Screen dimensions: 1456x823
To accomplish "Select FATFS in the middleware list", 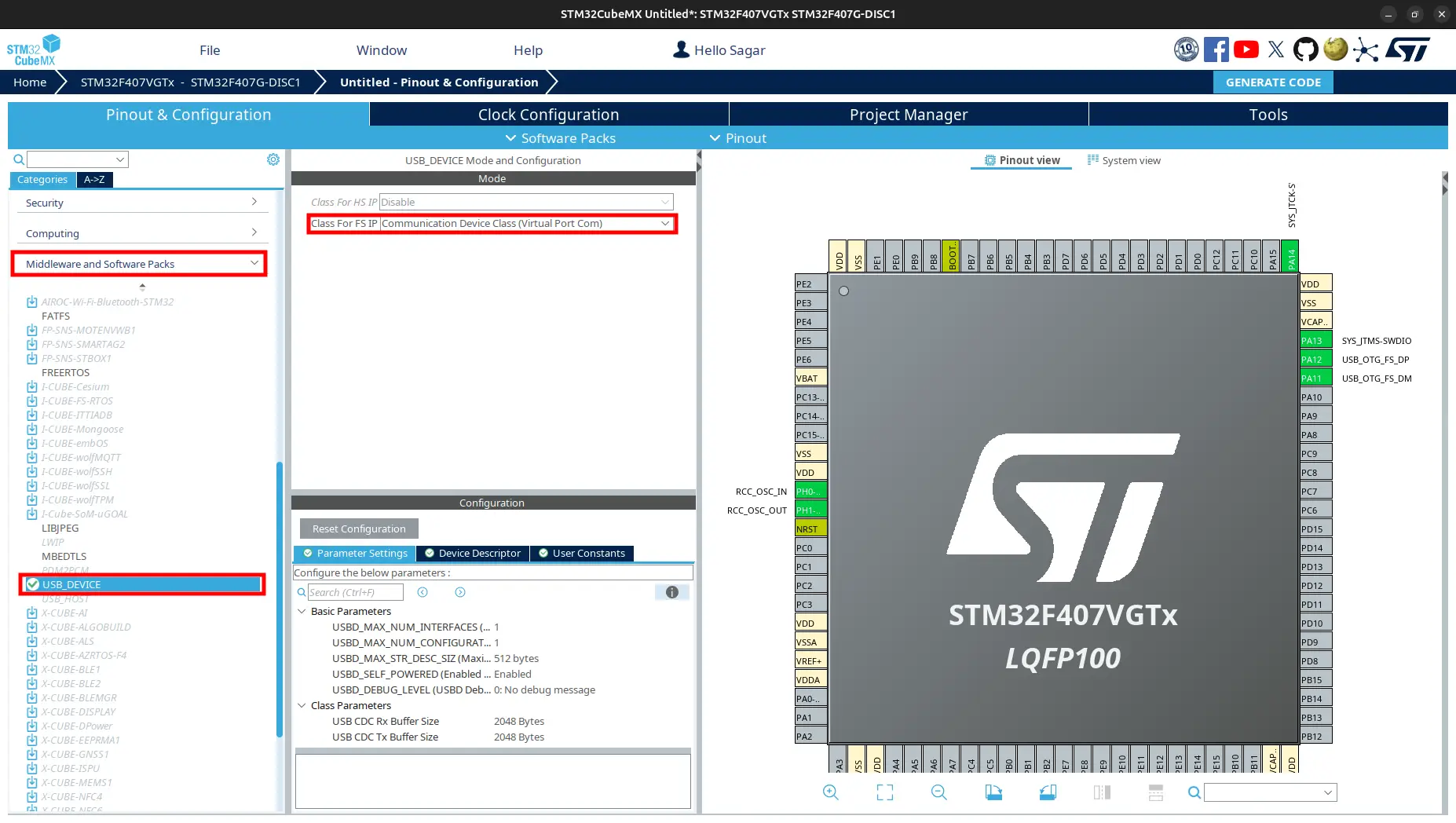I will coord(56,316).
